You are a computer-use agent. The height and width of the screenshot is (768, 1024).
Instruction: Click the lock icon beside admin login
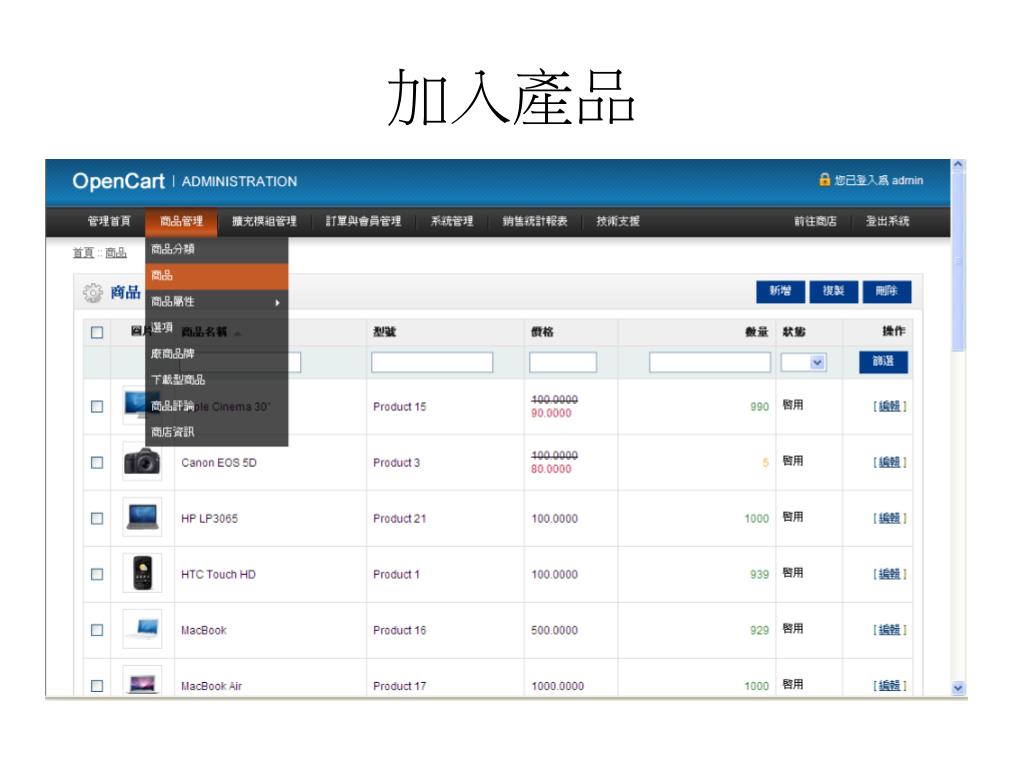coord(825,180)
